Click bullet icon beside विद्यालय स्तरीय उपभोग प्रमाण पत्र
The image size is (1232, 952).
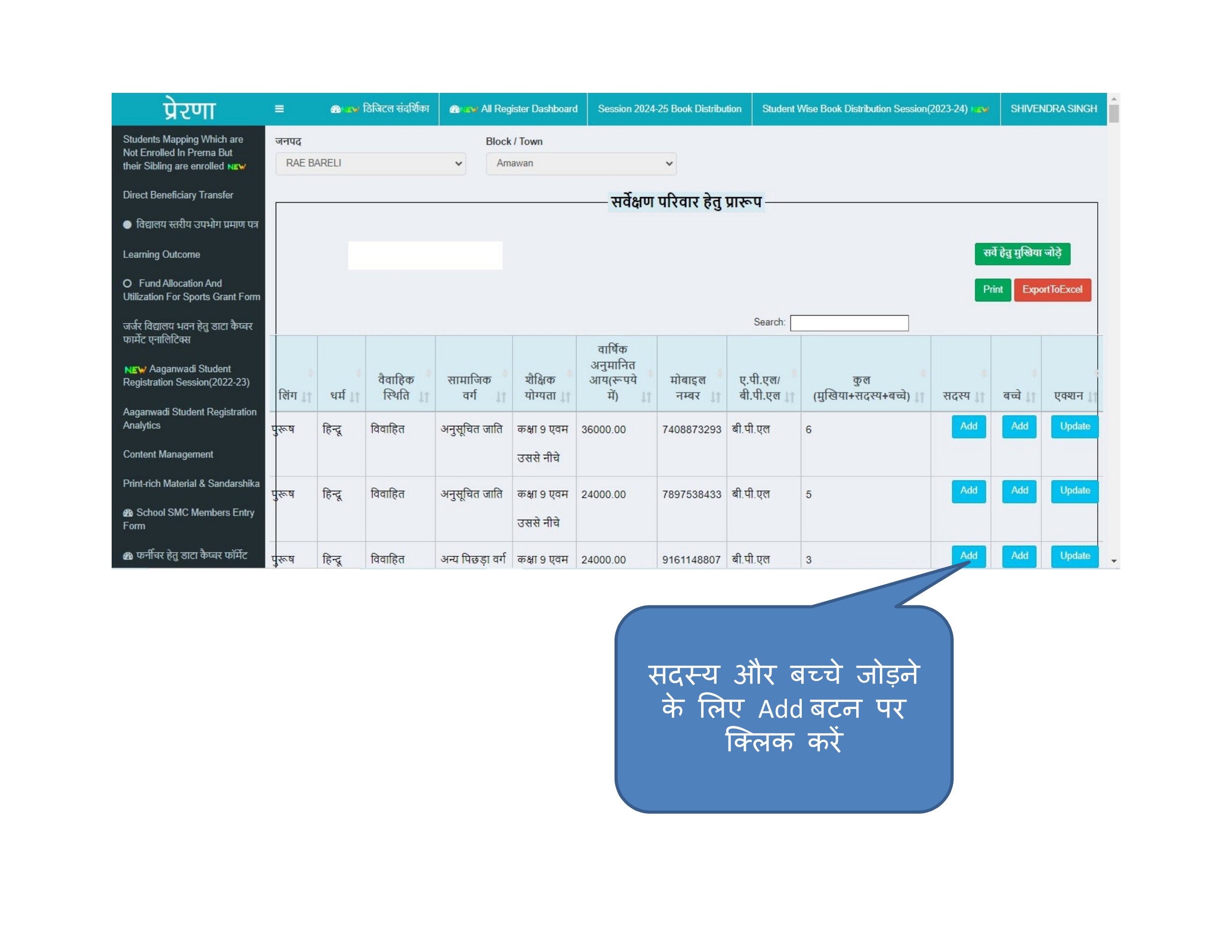pos(128,225)
